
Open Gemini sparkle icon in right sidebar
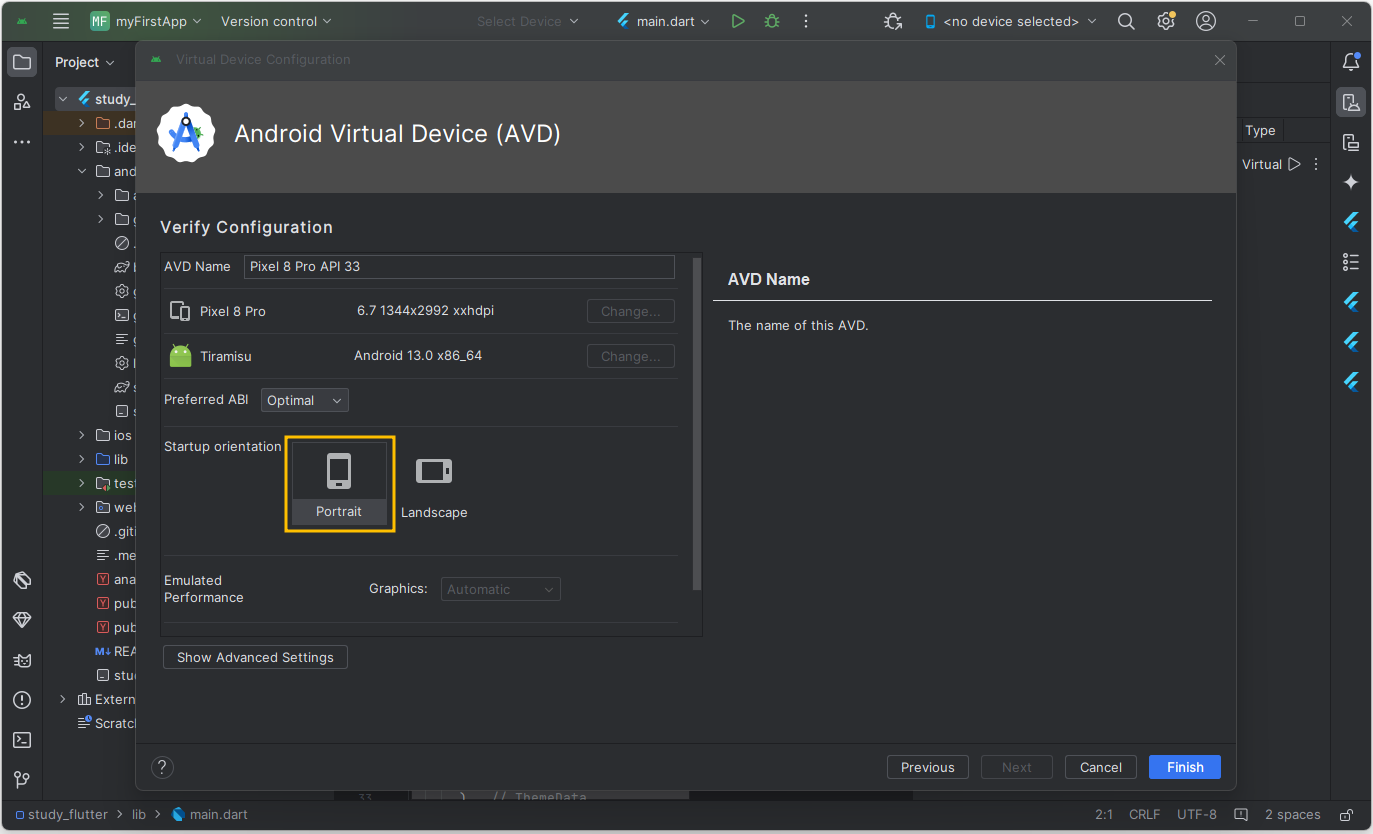pos(1351,182)
